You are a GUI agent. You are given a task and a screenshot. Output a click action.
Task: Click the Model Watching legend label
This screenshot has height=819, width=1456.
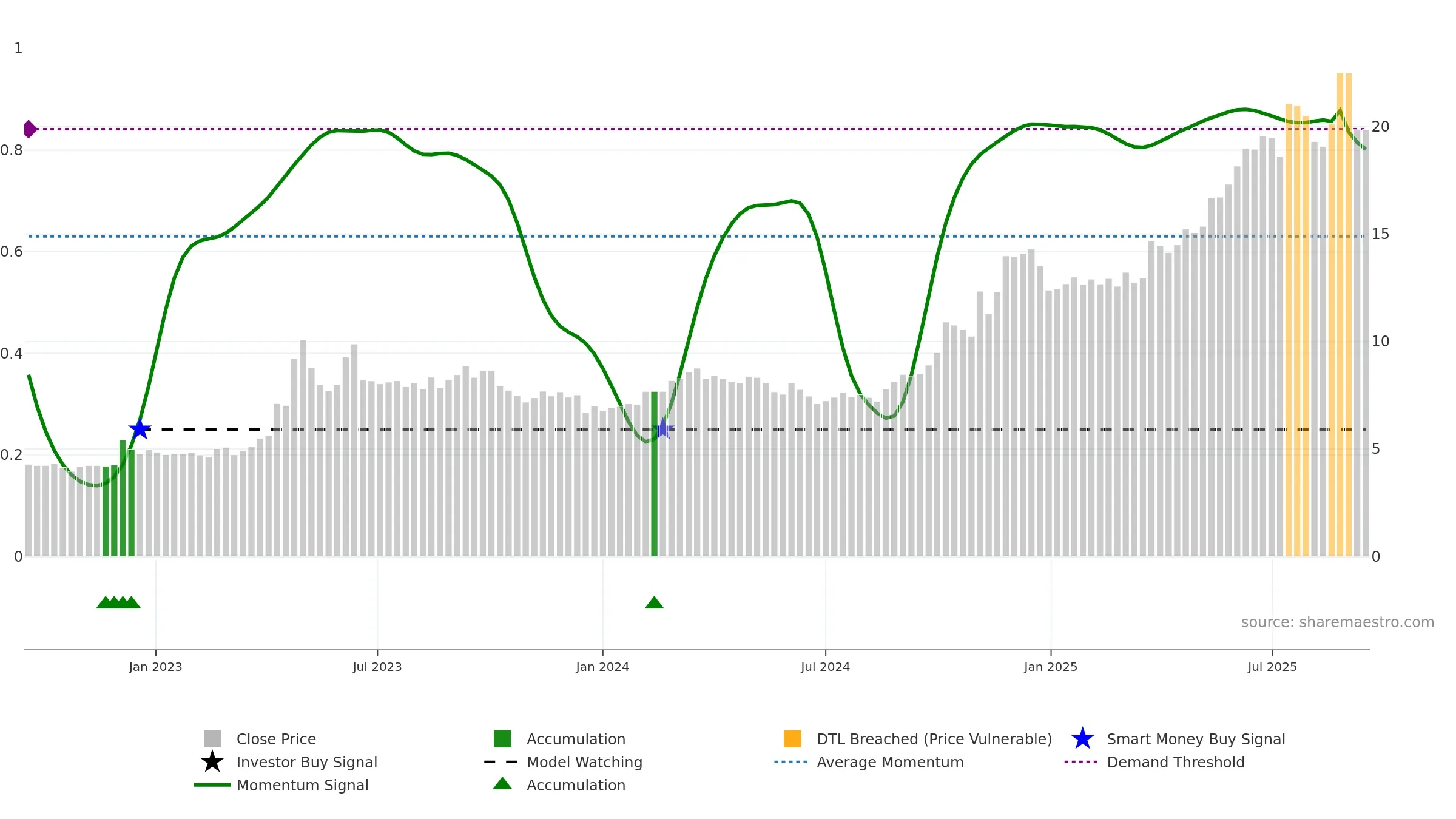coord(584,762)
